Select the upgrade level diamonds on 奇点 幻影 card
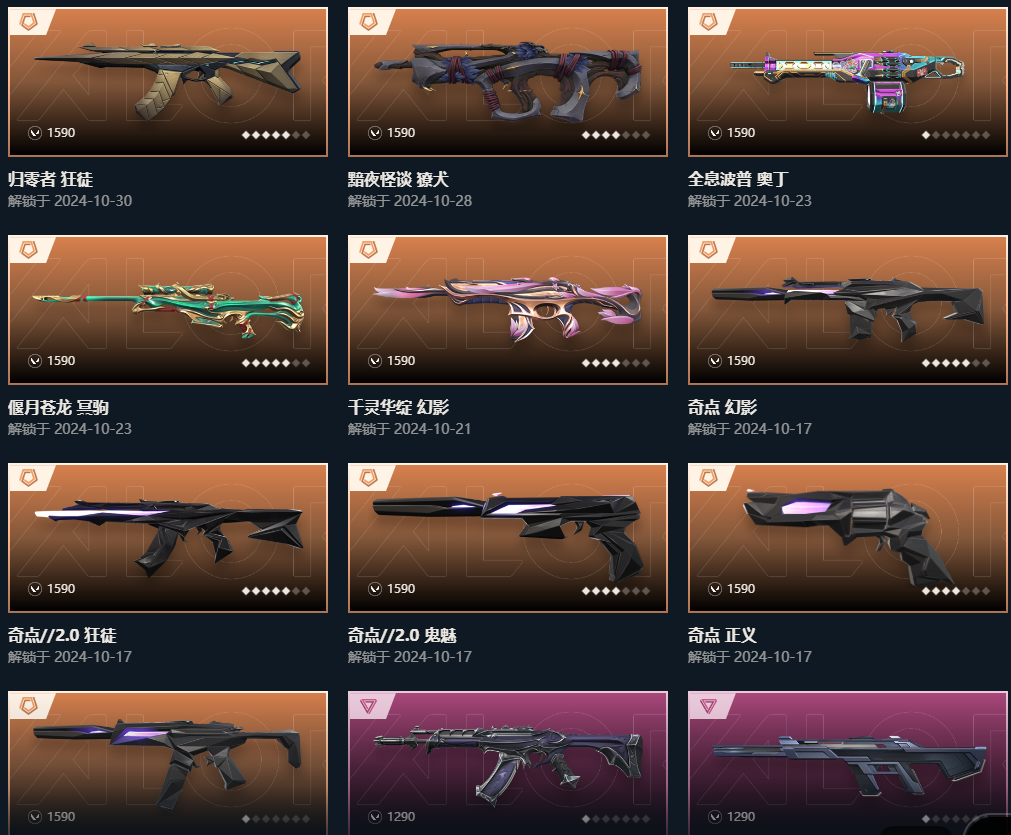1011x835 pixels. pos(956,363)
